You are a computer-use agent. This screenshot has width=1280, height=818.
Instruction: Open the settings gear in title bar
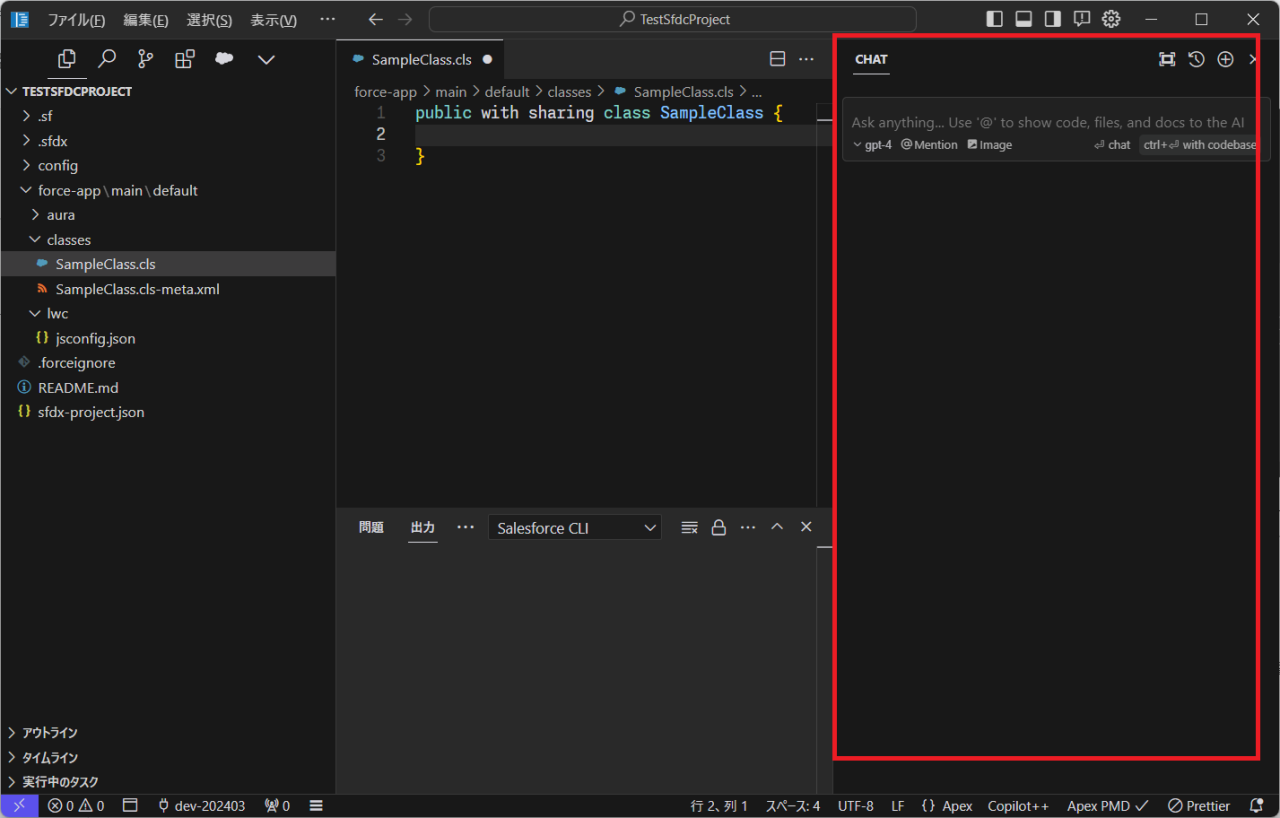point(1110,19)
